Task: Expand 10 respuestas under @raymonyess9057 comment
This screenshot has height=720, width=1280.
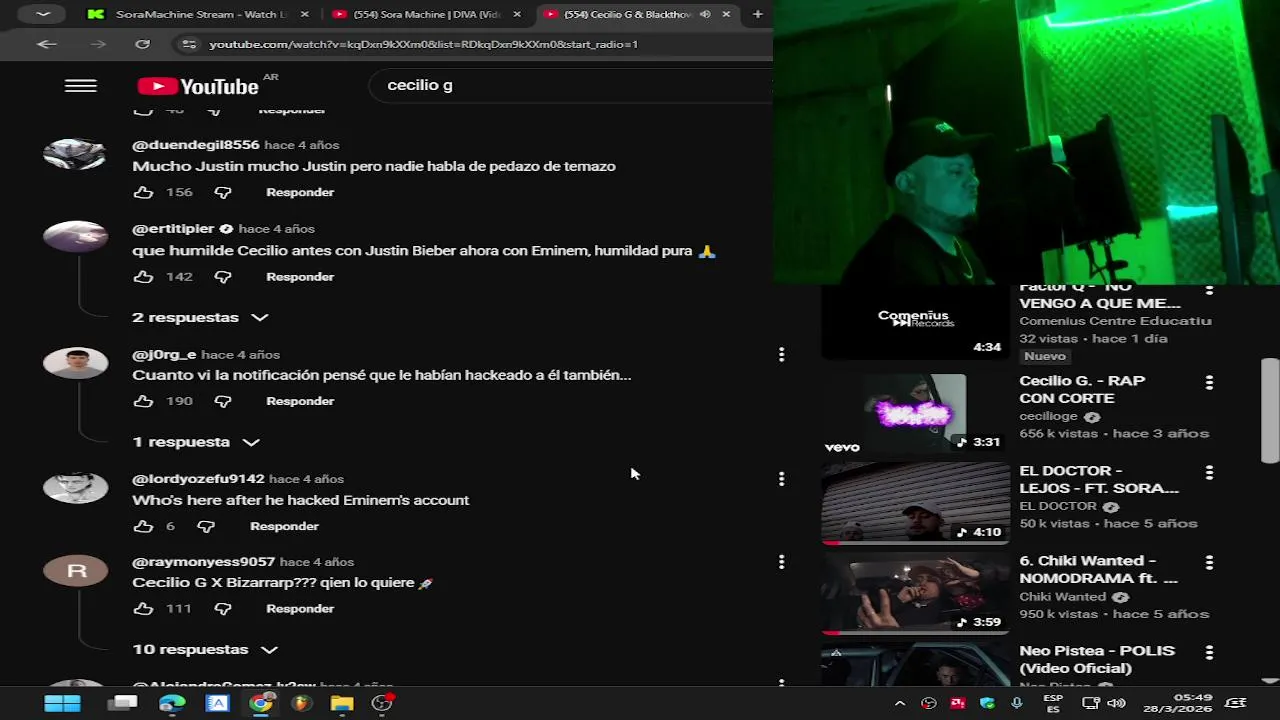Action: [x=205, y=650]
